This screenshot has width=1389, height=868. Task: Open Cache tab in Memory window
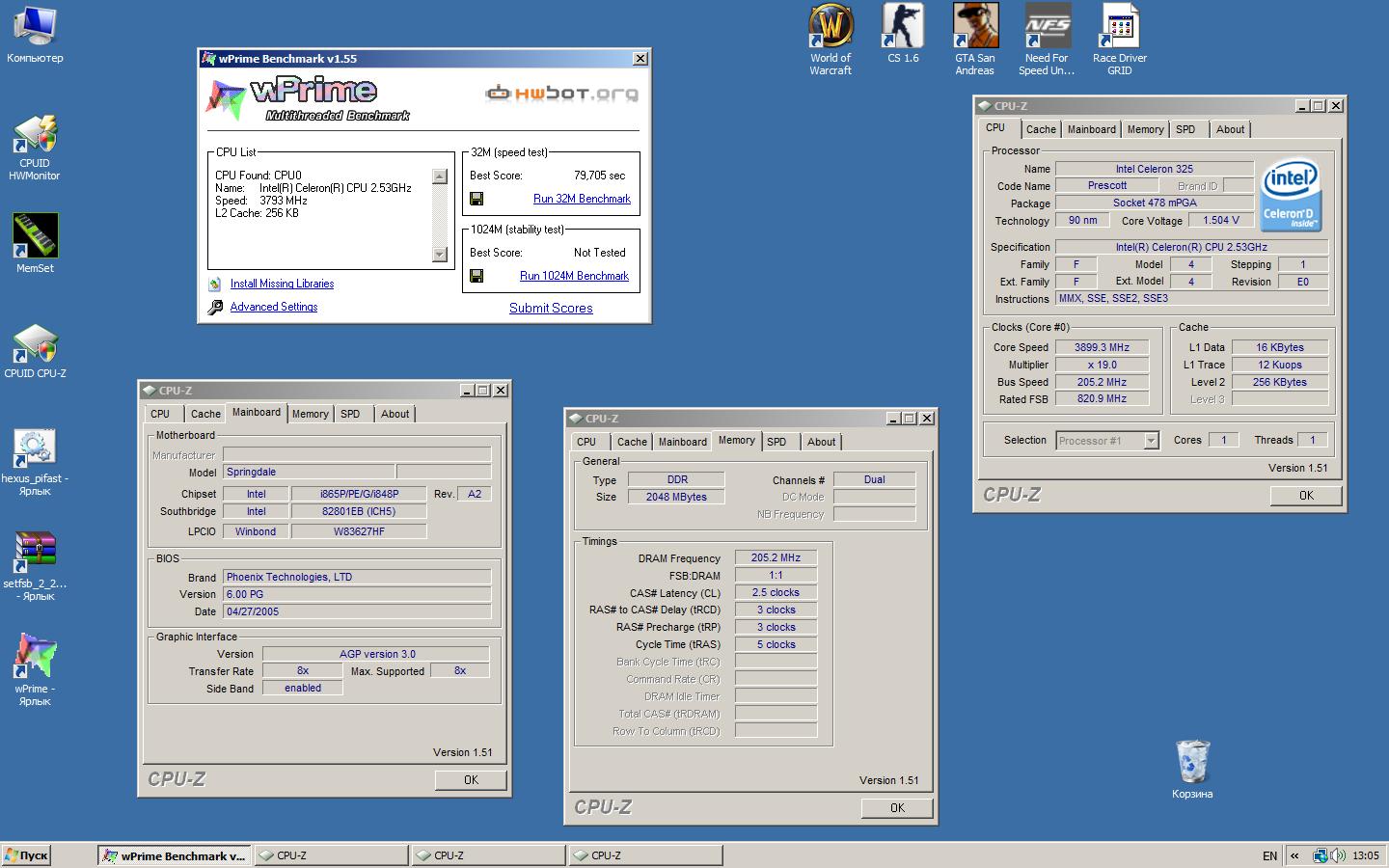click(x=632, y=442)
